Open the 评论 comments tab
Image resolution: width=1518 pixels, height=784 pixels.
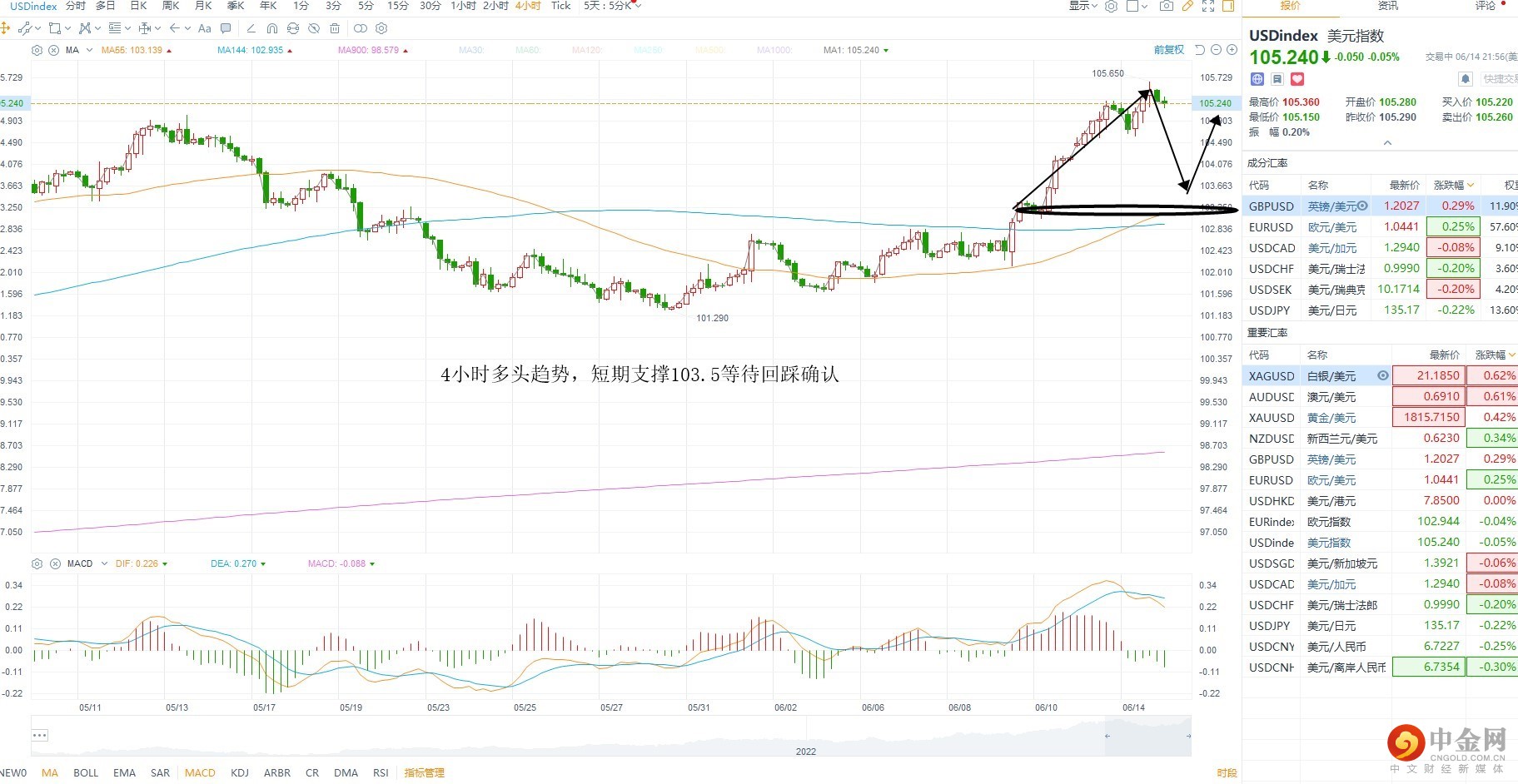click(1486, 6)
